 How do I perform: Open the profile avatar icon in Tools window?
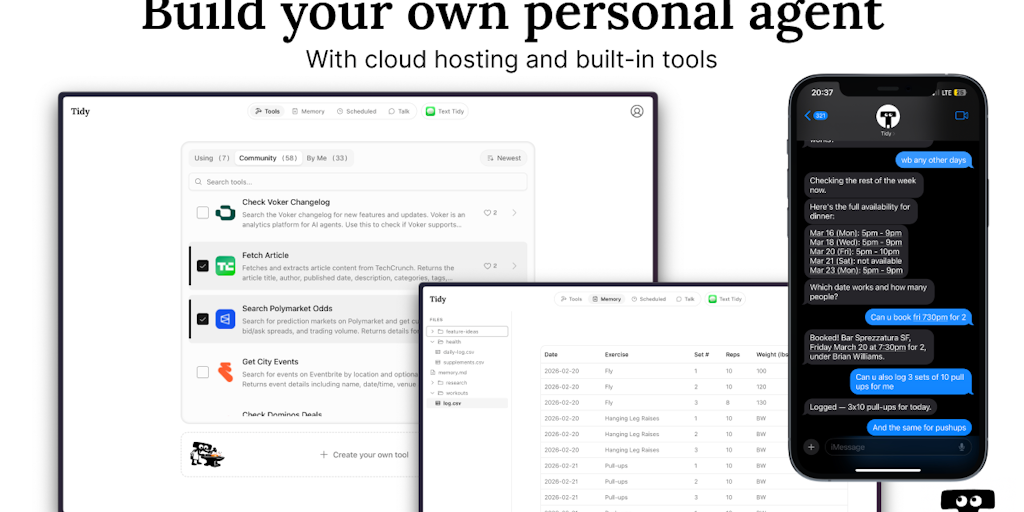[x=637, y=111]
